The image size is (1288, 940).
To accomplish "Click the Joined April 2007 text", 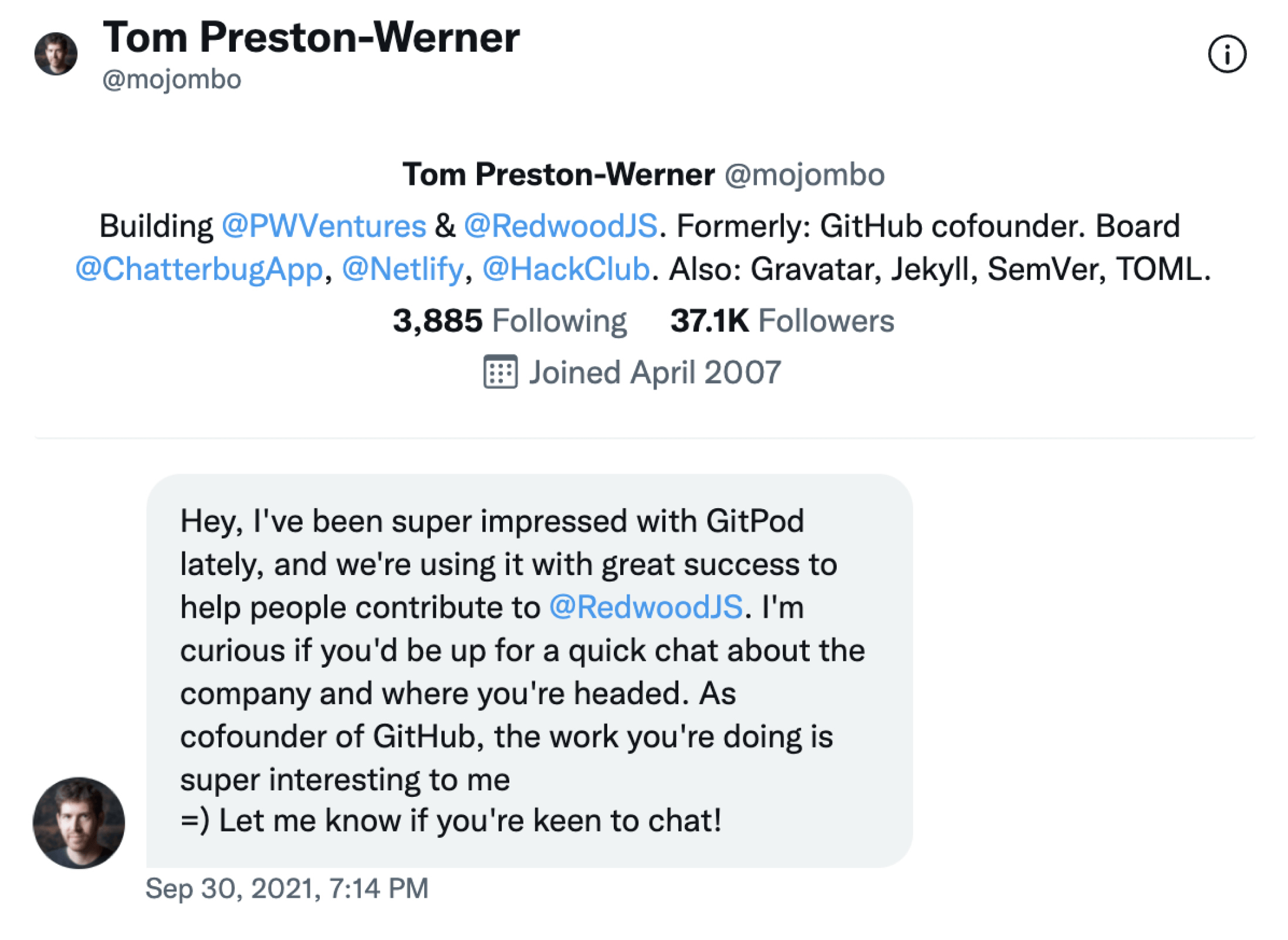I will click(654, 371).
